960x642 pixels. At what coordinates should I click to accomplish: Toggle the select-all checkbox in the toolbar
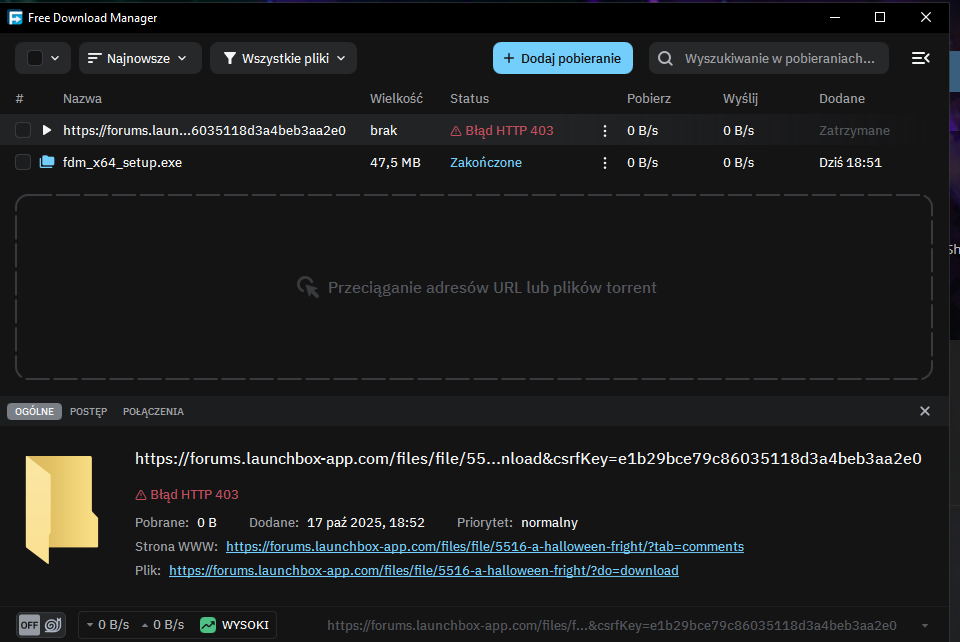coord(35,58)
